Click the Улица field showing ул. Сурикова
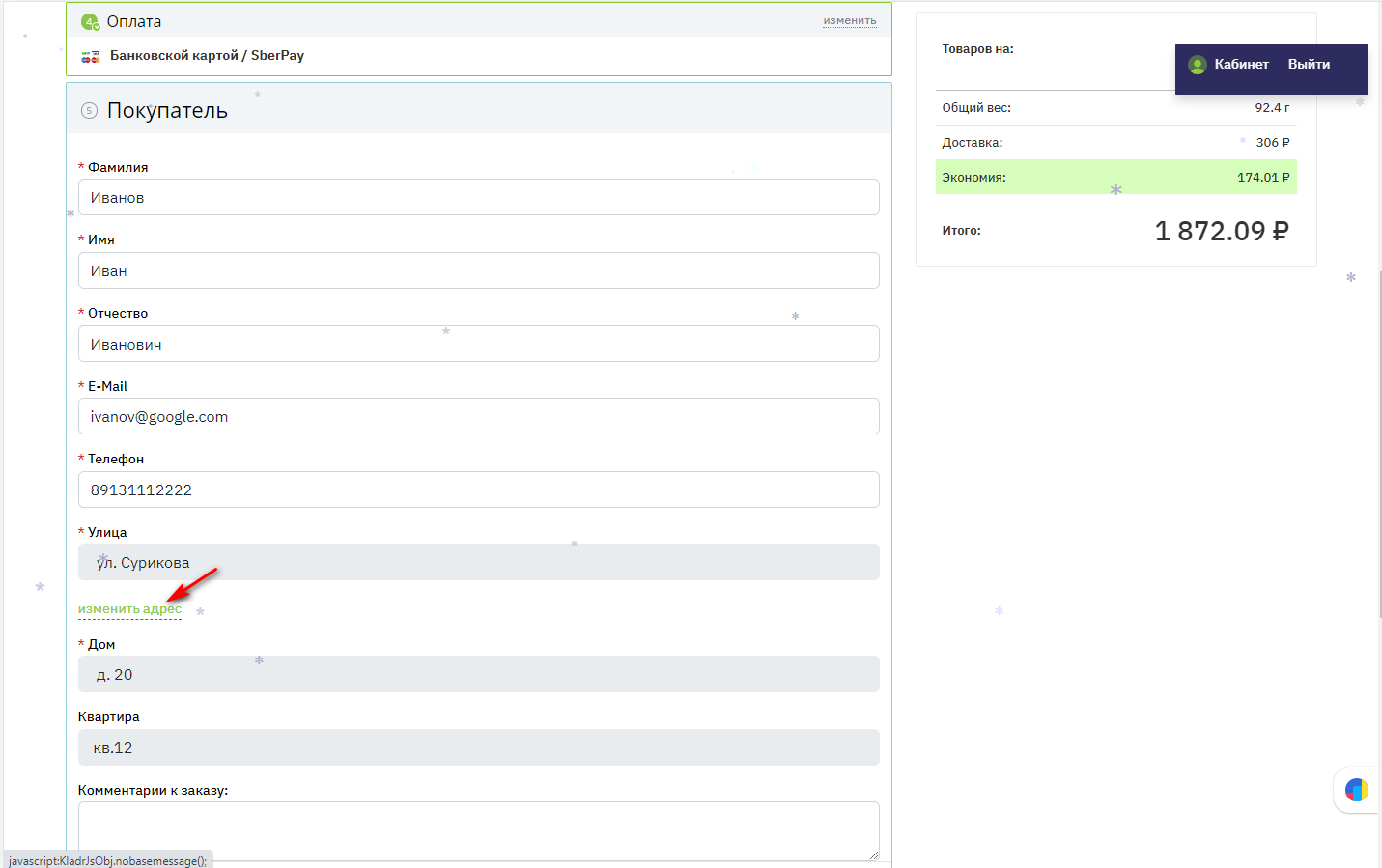Viewport: 1382px width, 868px height. click(x=478, y=562)
